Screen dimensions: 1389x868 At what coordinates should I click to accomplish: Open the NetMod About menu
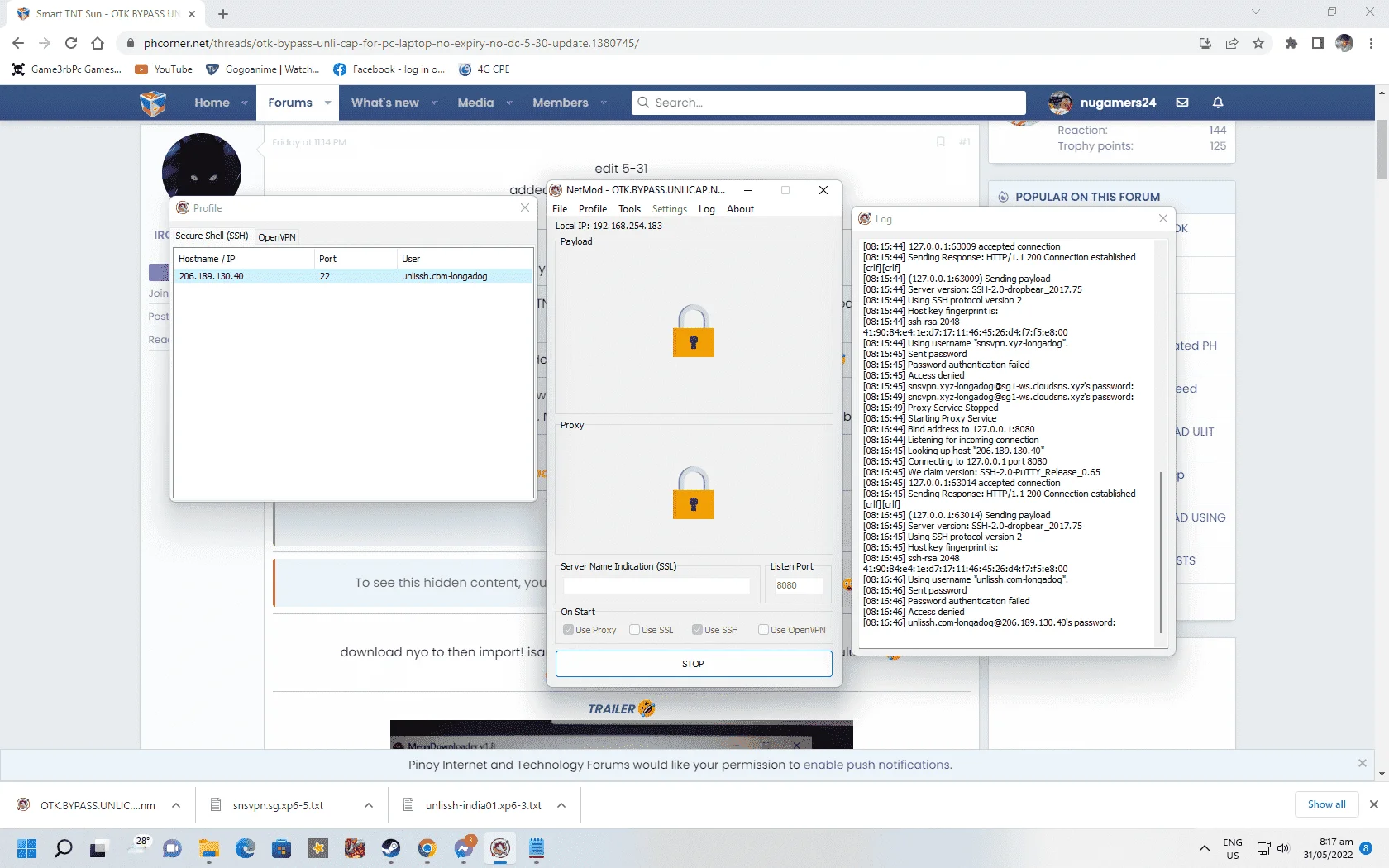(x=741, y=209)
